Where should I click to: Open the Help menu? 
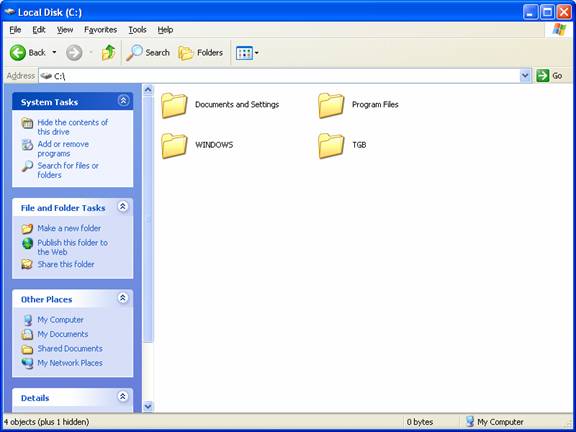[x=165, y=30]
